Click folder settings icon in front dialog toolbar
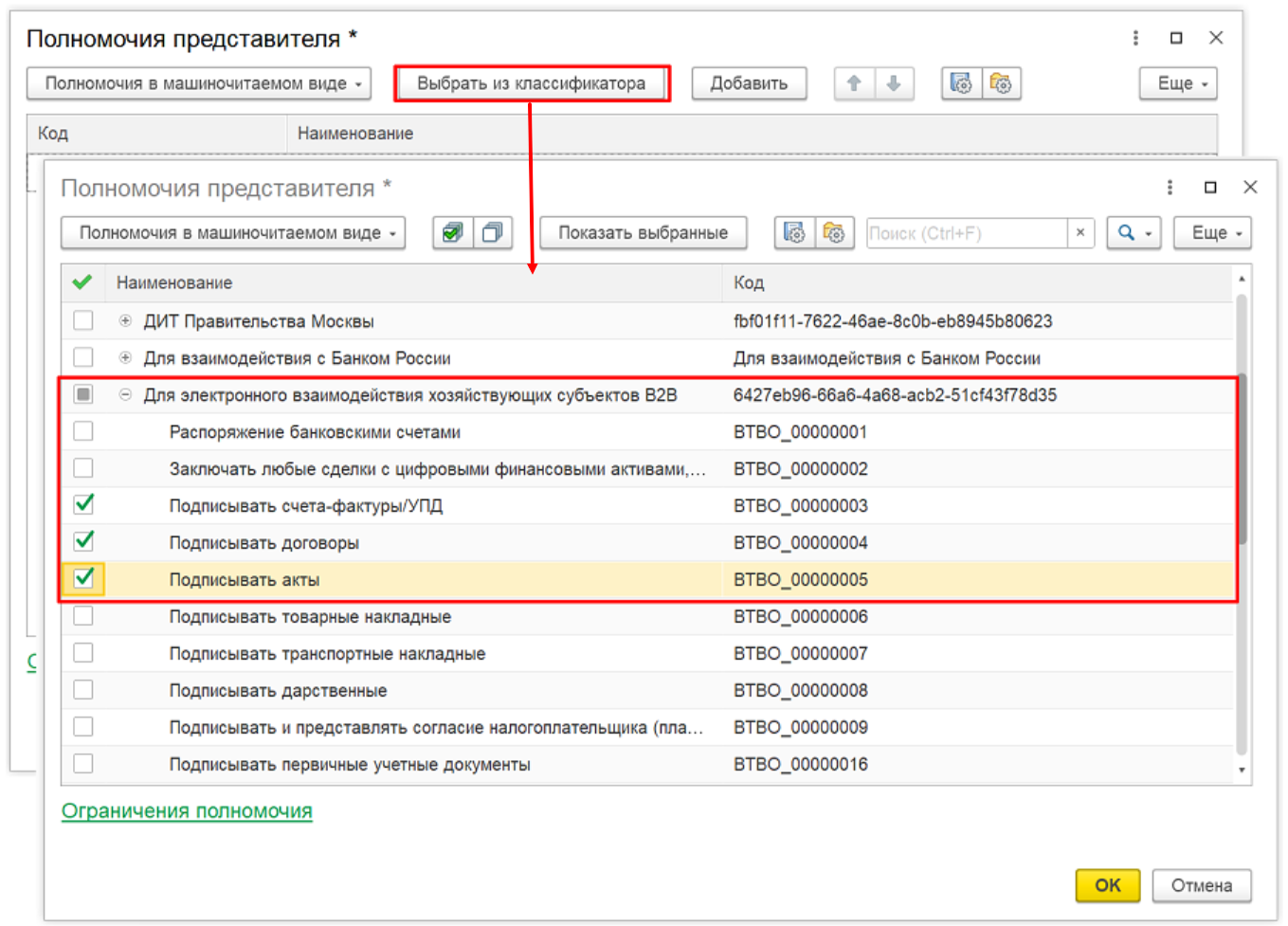 pos(834,232)
